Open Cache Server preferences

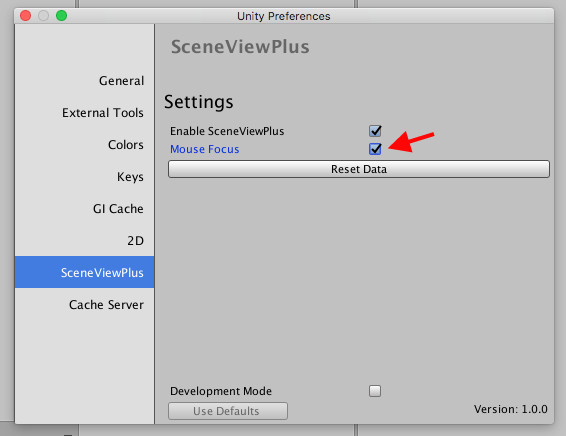[x=84, y=304]
